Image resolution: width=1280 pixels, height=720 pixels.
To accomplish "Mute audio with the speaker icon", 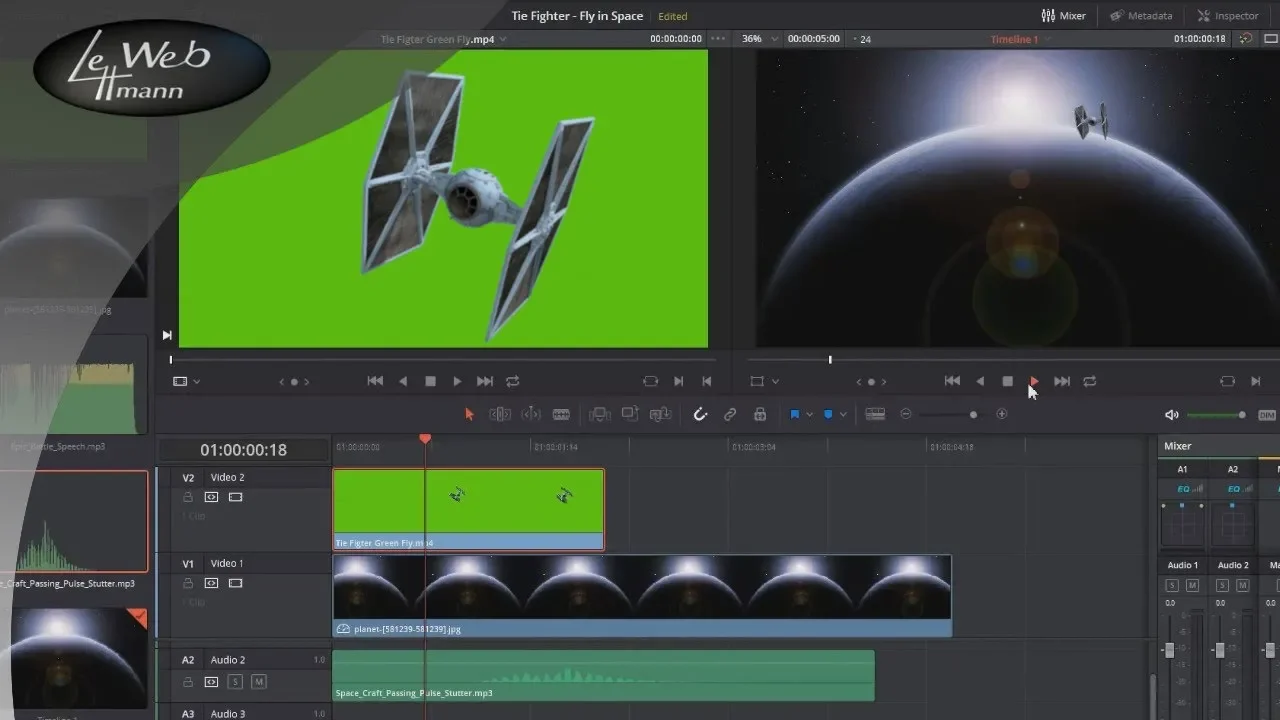I will pos(1172,415).
